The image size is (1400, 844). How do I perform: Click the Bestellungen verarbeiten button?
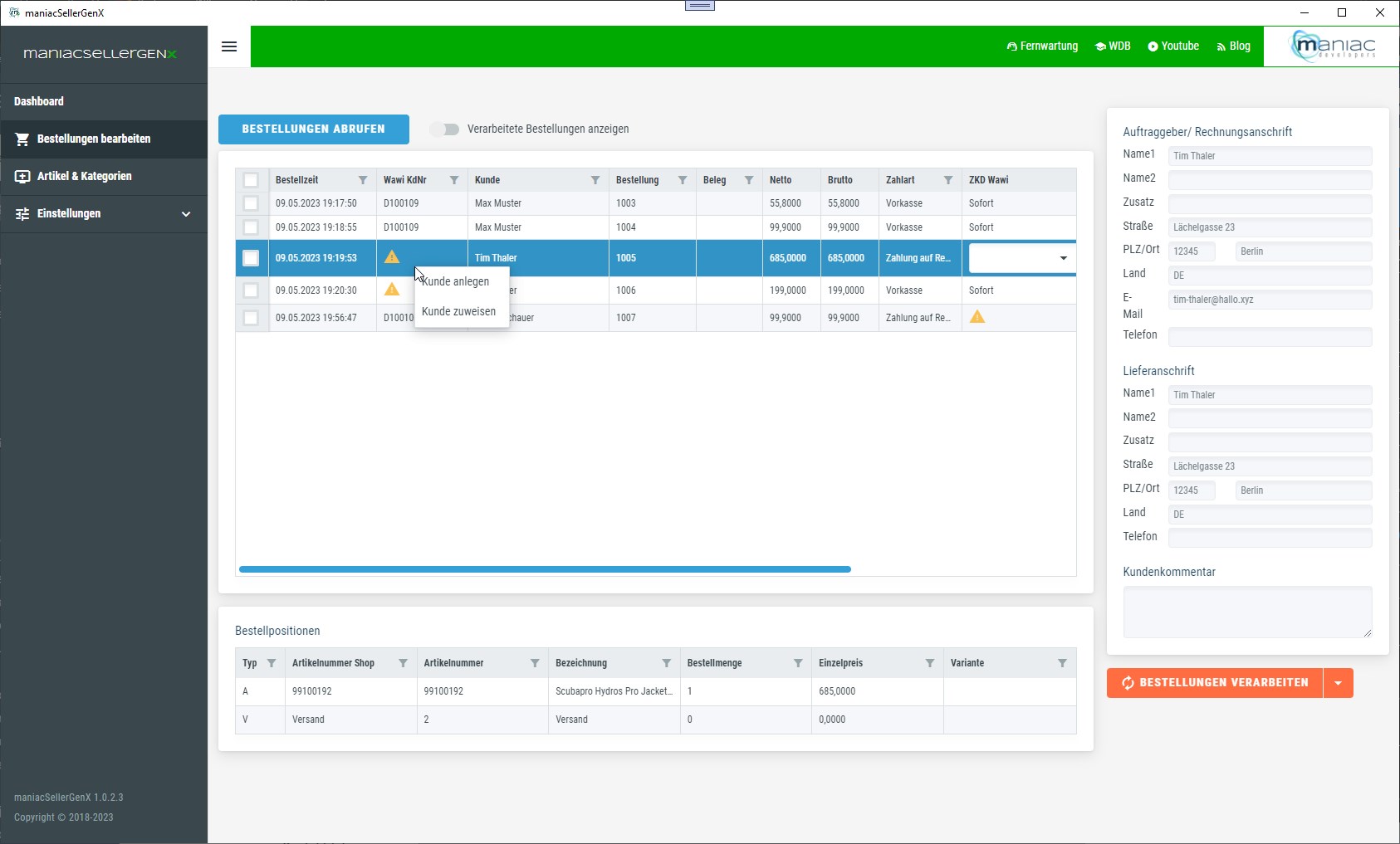pyautogui.click(x=1215, y=683)
